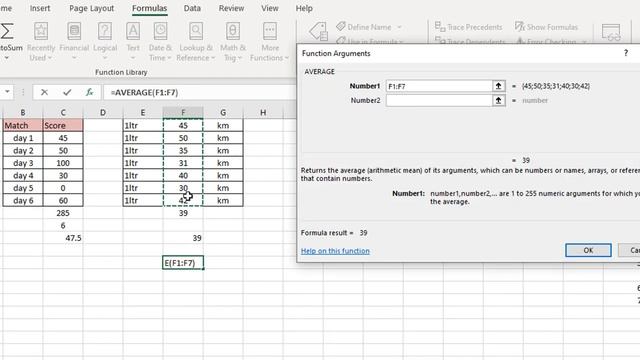Expand the Define Name dropdown arrow
The height and width of the screenshot is (360, 640).
[399, 27]
